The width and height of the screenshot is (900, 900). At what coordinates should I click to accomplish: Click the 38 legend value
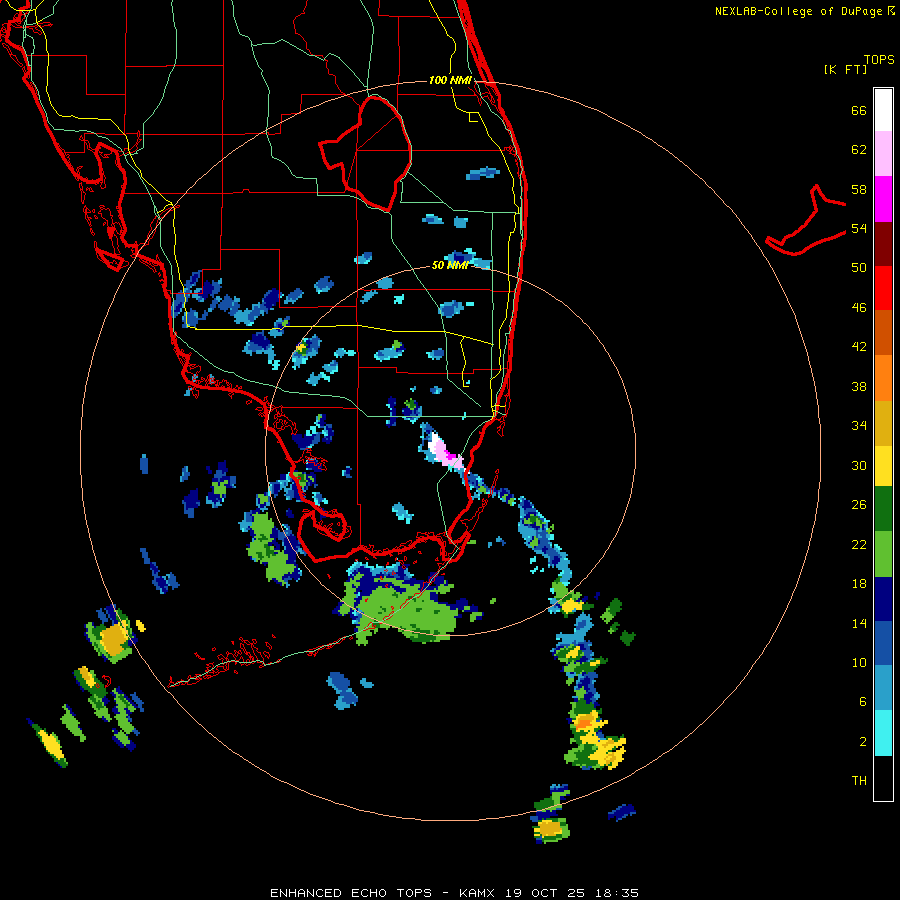click(859, 387)
